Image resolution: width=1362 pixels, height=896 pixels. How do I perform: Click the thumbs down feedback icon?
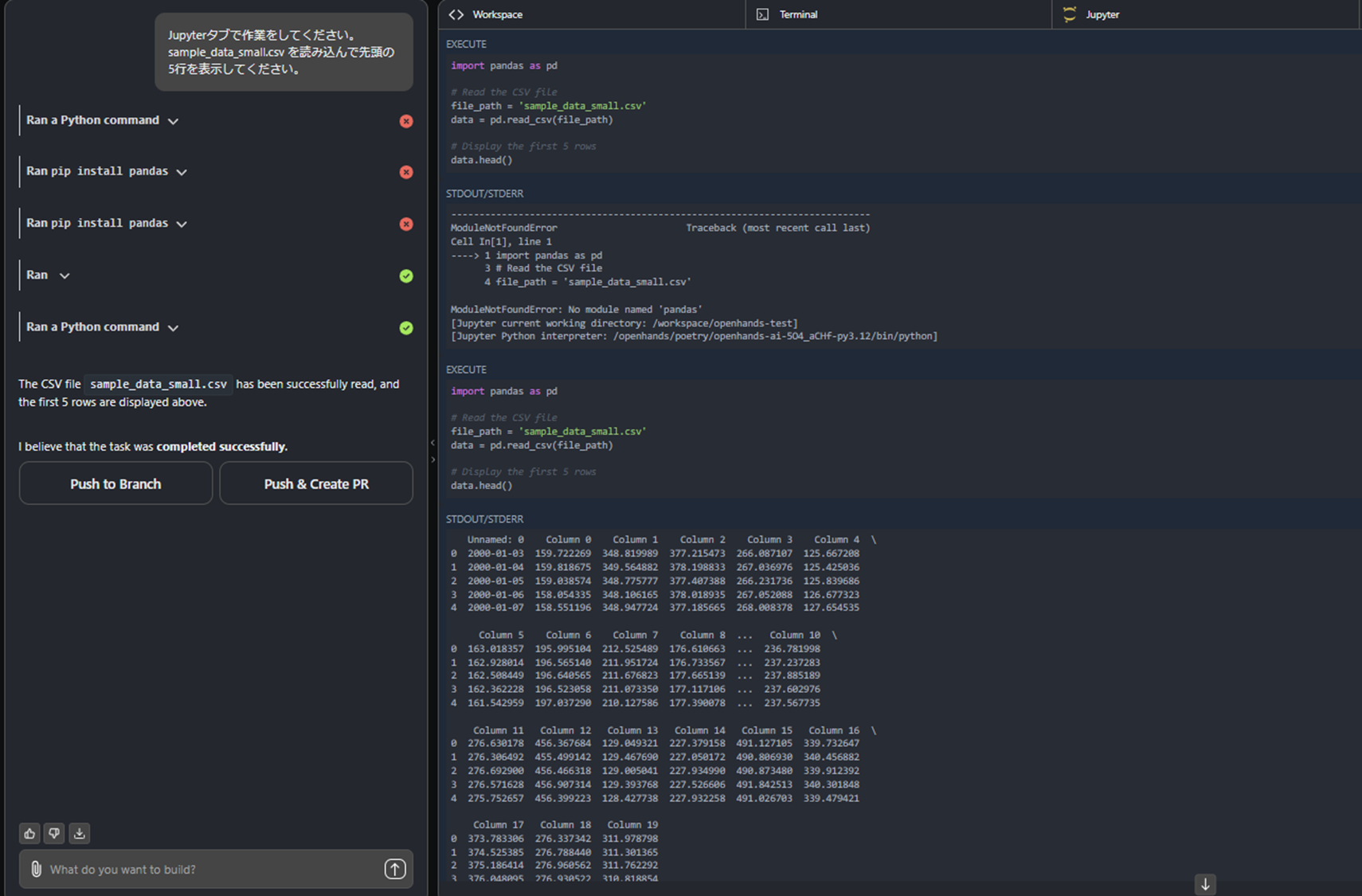54,833
